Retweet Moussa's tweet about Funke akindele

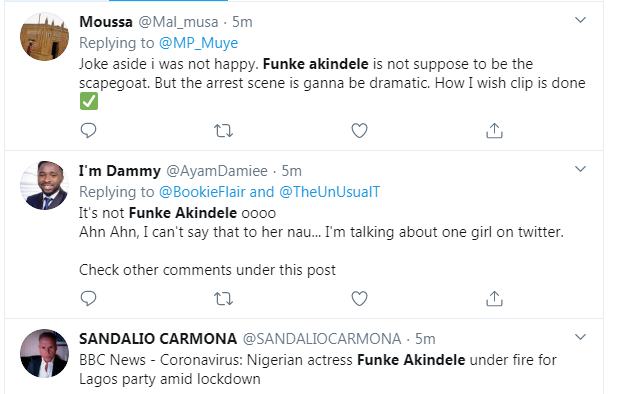(223, 130)
